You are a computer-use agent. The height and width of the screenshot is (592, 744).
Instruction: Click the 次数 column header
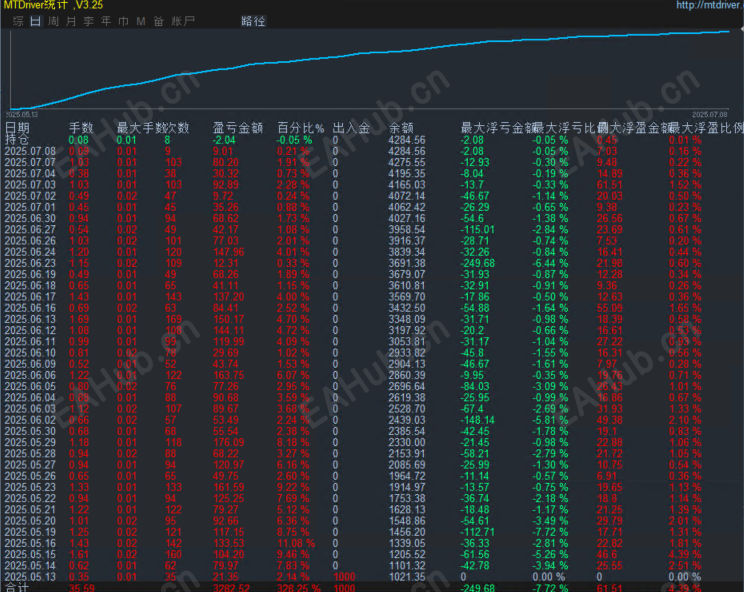point(177,128)
